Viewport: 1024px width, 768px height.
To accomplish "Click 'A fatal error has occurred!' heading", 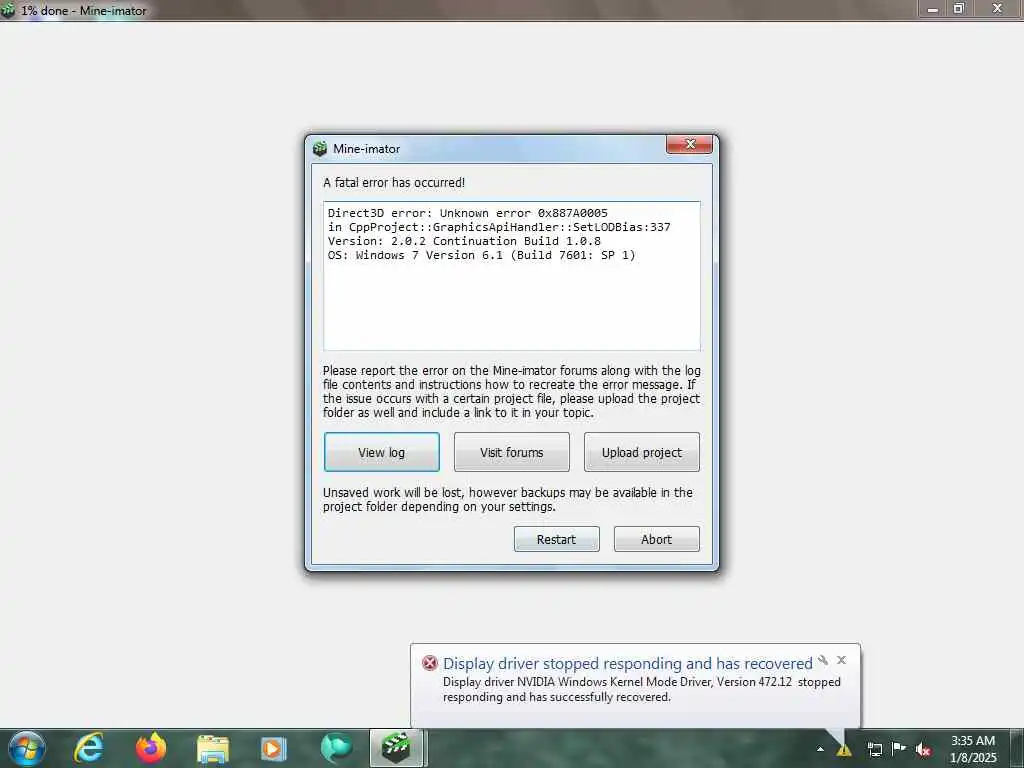I will (394, 183).
